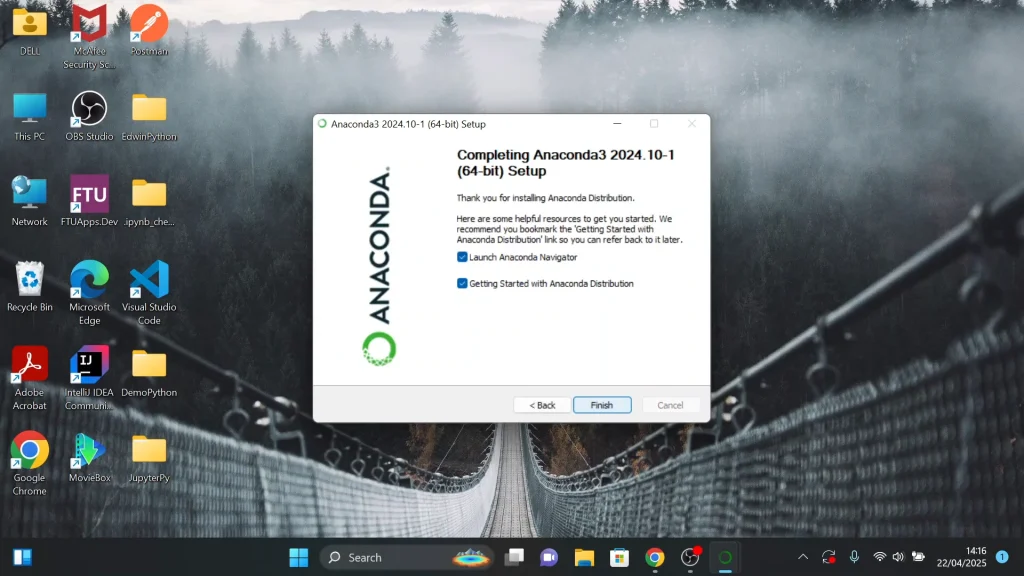Viewport: 1024px width, 576px height.
Task: Select This PC desktop icon
Action: point(29,117)
